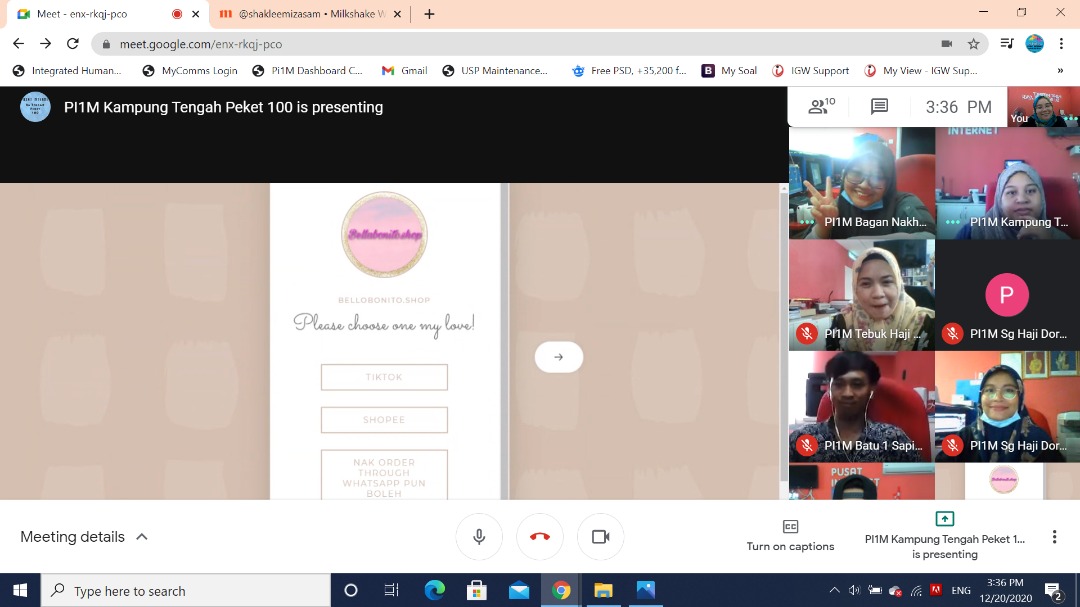Toggle the microphone mute button
Image resolution: width=1080 pixels, height=607 pixels.
[479, 537]
